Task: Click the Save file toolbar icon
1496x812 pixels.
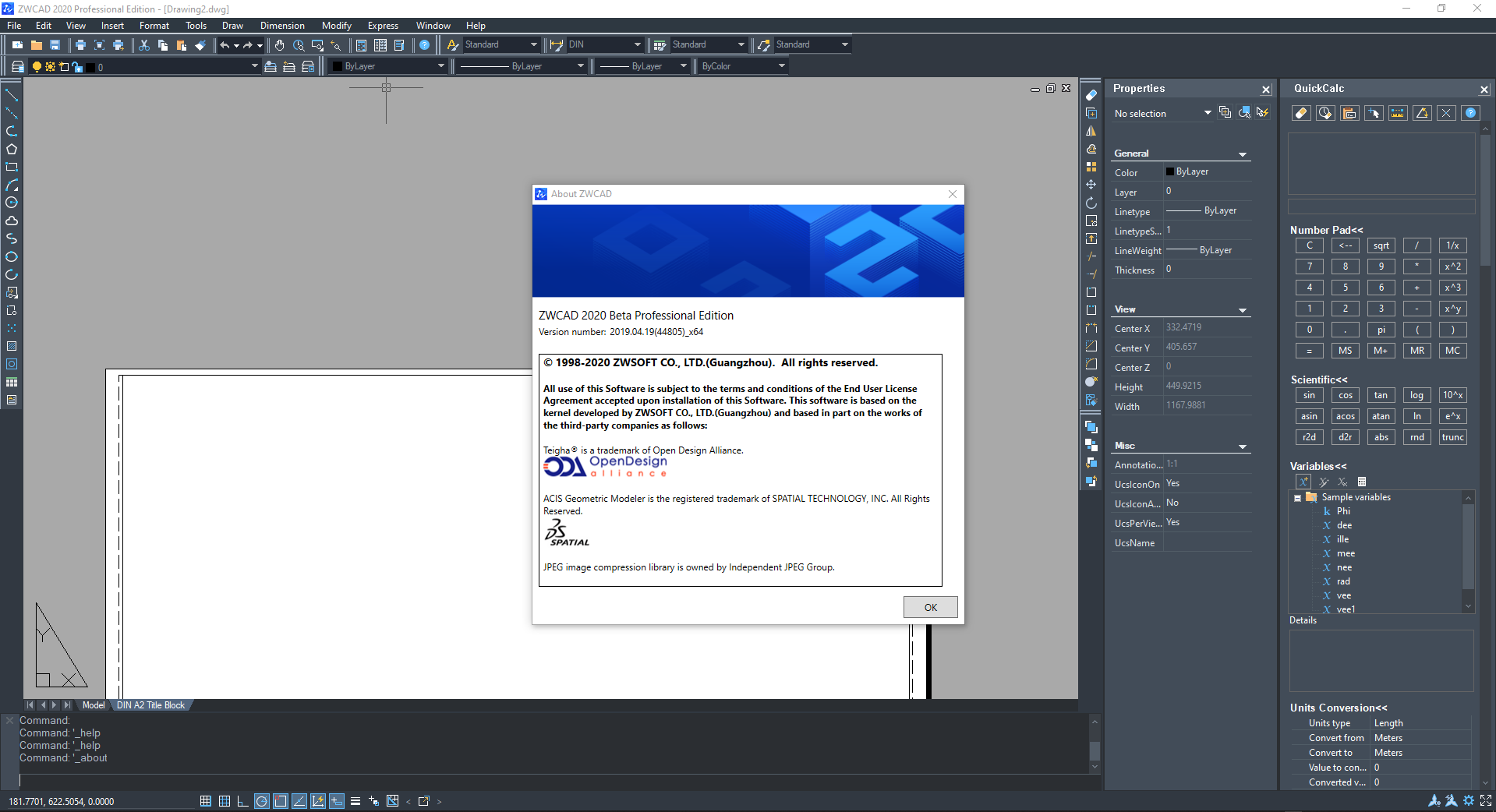Action: point(55,45)
